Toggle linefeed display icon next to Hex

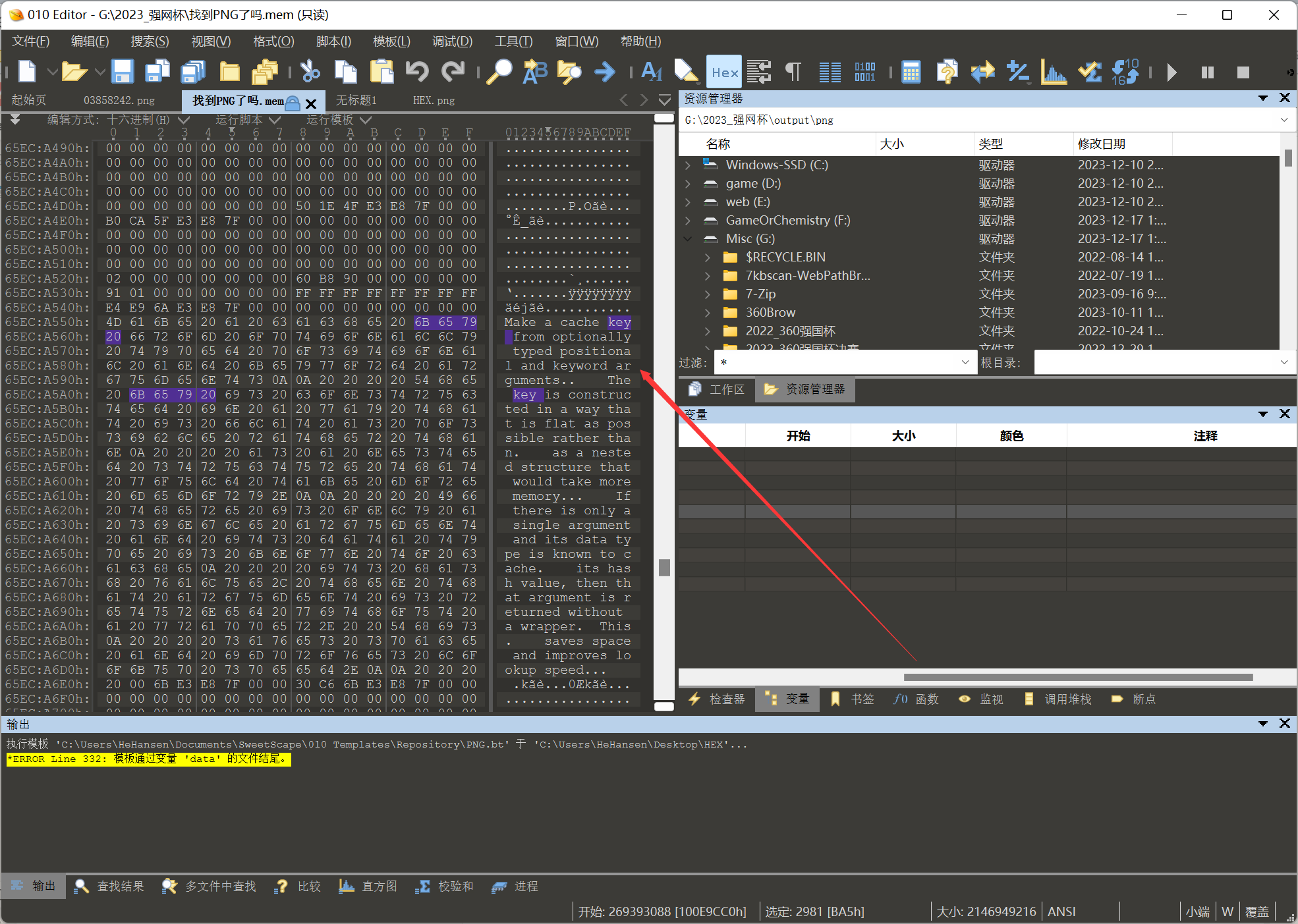(759, 71)
